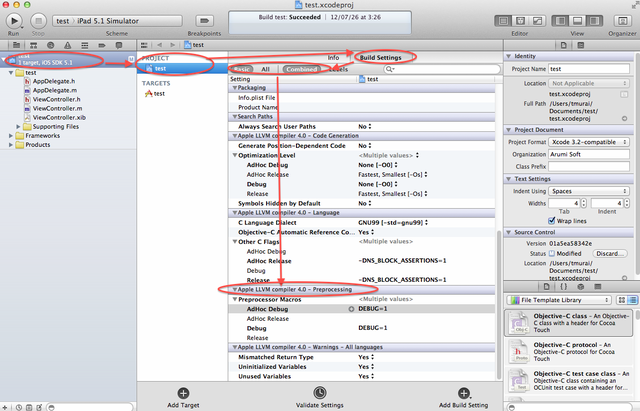This screenshot has width=640, height=411.
Task: Switch to the Combined view
Action: coord(302,69)
